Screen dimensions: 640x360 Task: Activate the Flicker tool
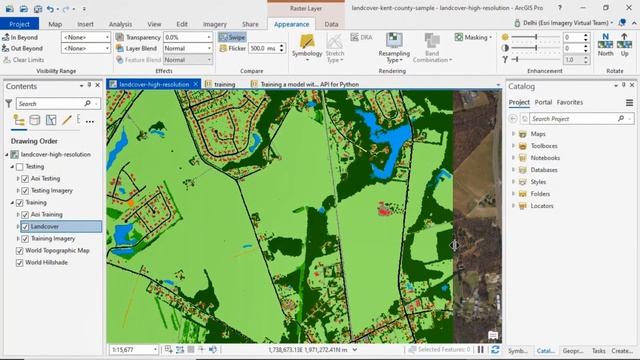(x=232, y=48)
